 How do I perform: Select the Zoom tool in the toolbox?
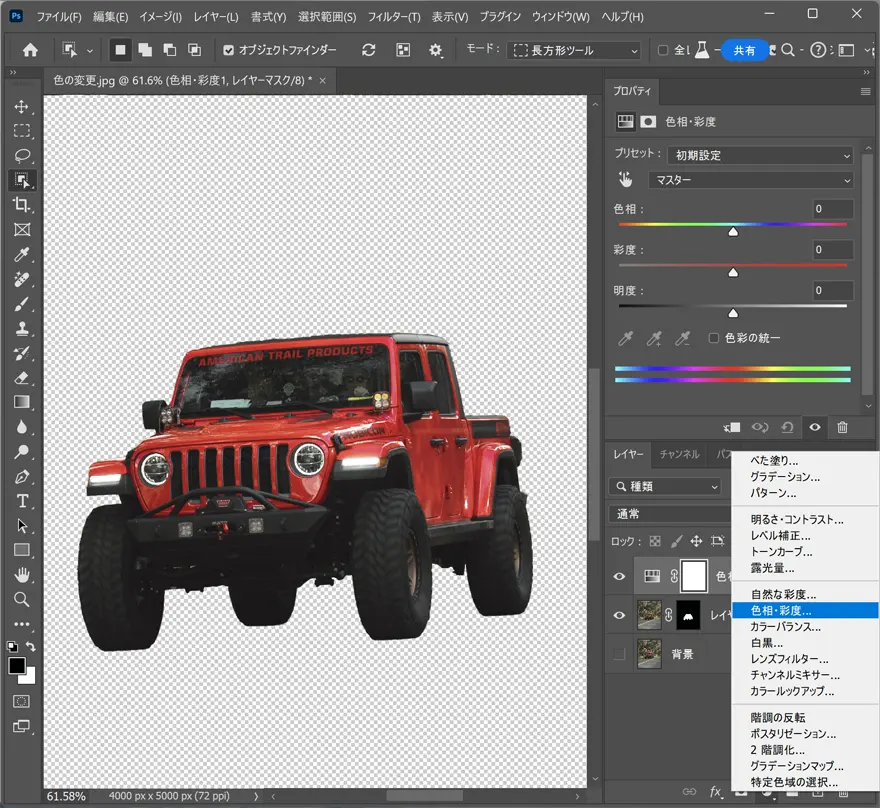[x=22, y=599]
